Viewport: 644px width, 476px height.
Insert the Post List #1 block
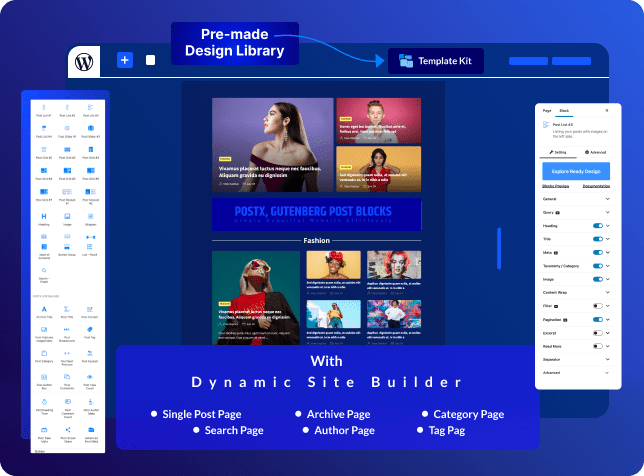point(44,107)
